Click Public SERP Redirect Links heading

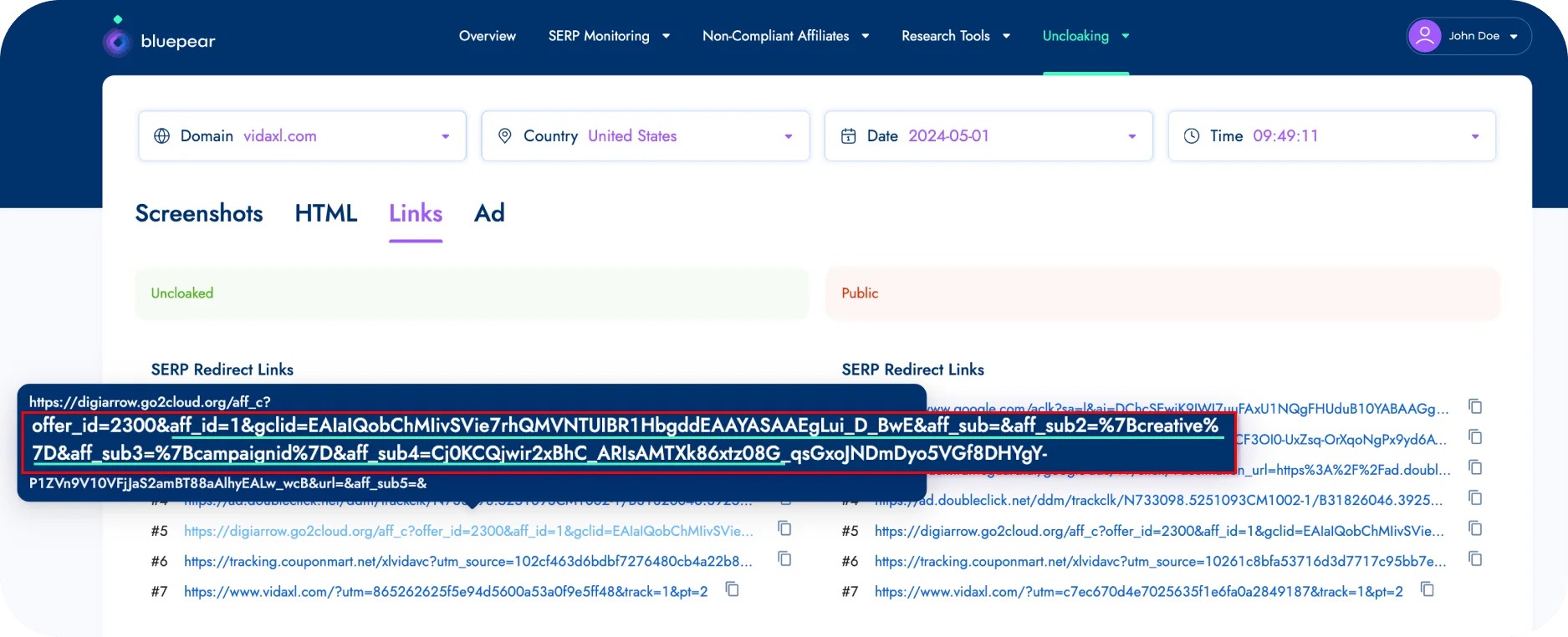pos(913,369)
